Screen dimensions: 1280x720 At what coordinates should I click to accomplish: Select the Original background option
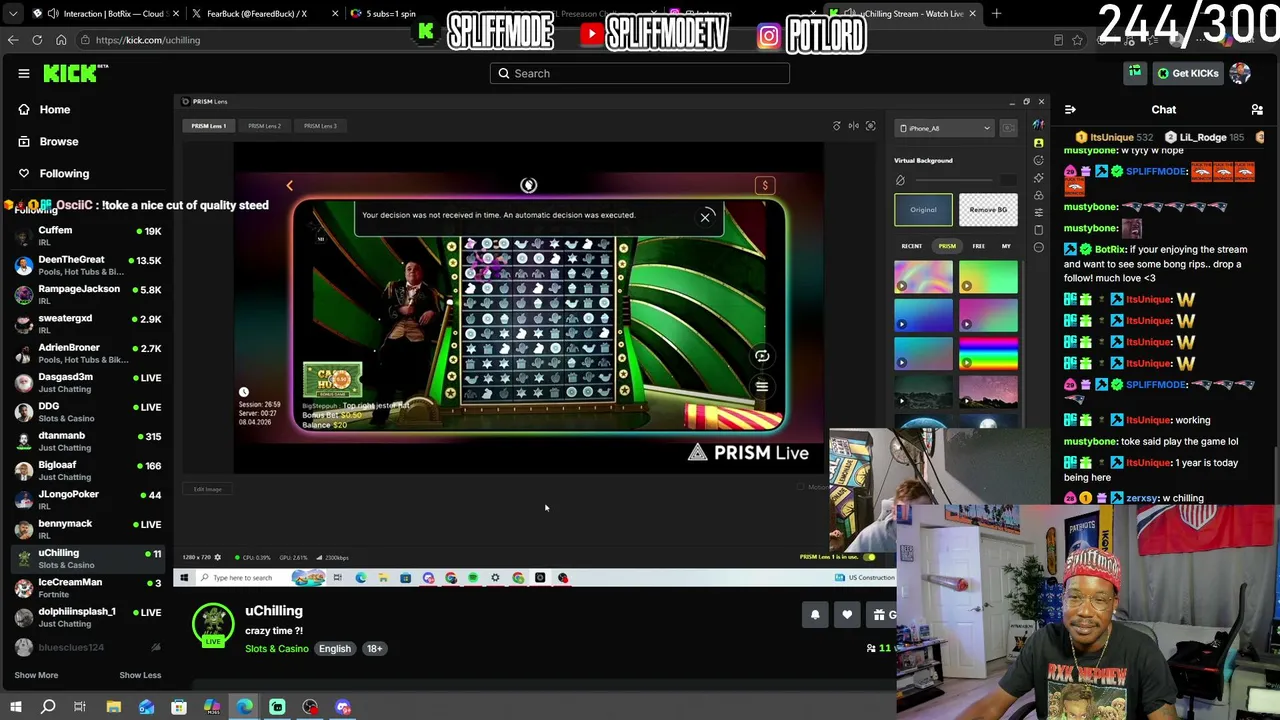point(923,210)
